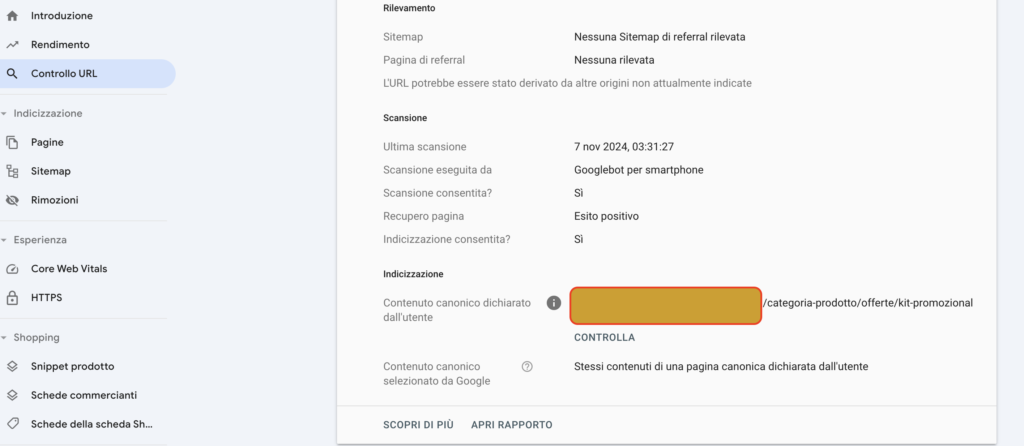This screenshot has height=446, width=1024.
Task: Click the Snippet prodotto layers icon
Action: pyautogui.click(x=12, y=367)
